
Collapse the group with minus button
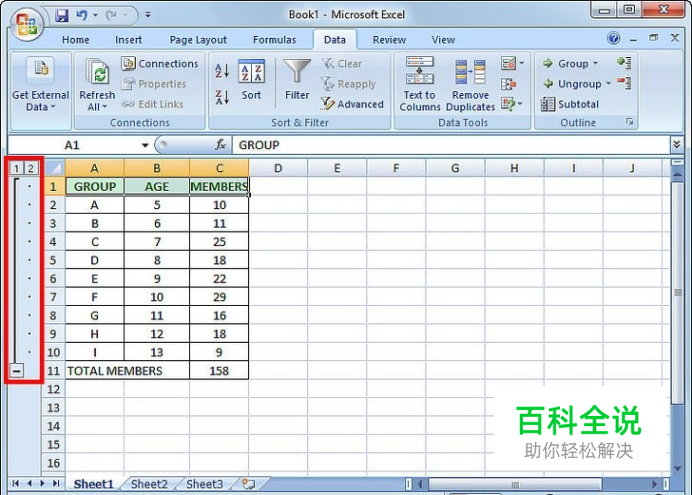(16, 371)
